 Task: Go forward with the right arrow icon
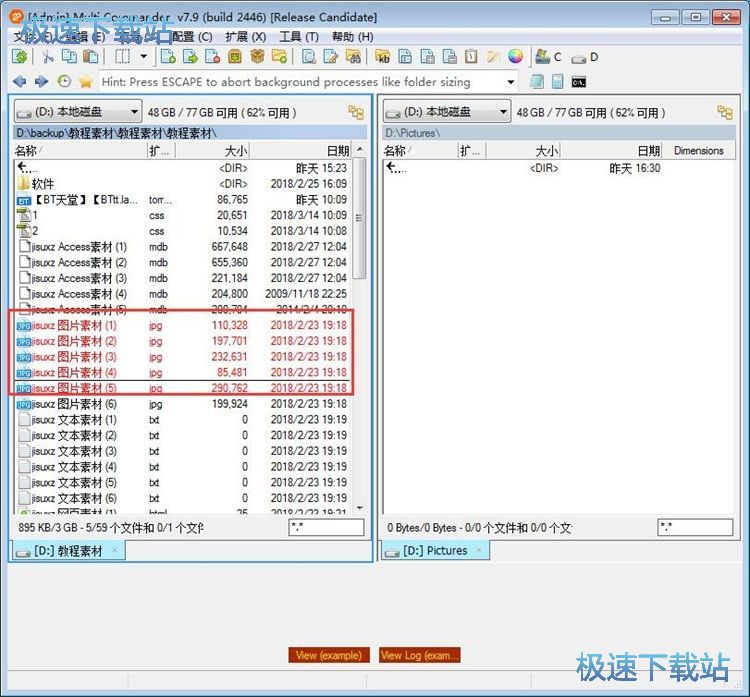(x=42, y=82)
